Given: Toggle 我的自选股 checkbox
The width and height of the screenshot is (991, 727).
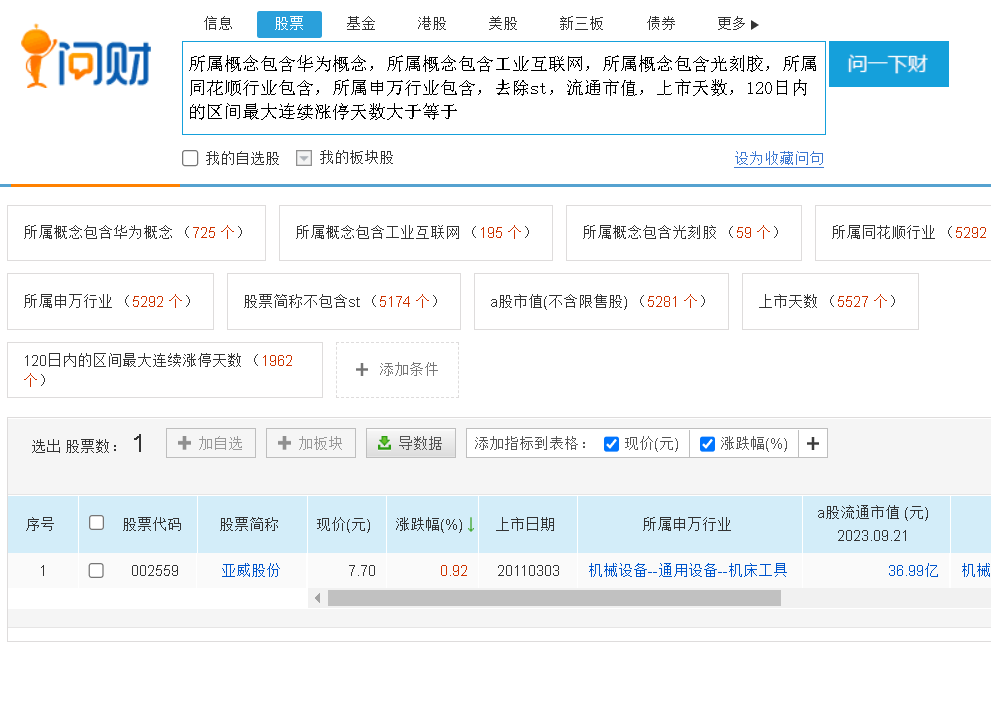Looking at the screenshot, I should [190, 158].
